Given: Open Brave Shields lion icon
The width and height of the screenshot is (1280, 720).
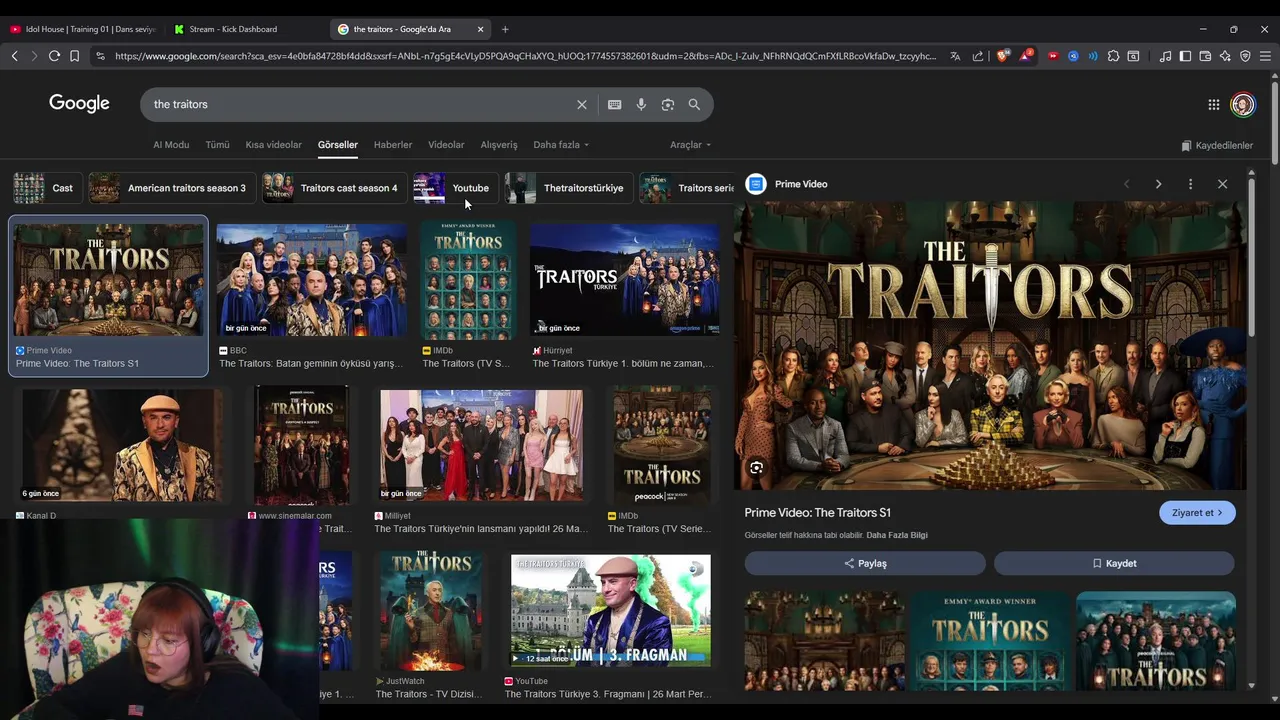Looking at the screenshot, I should click(x=1003, y=56).
